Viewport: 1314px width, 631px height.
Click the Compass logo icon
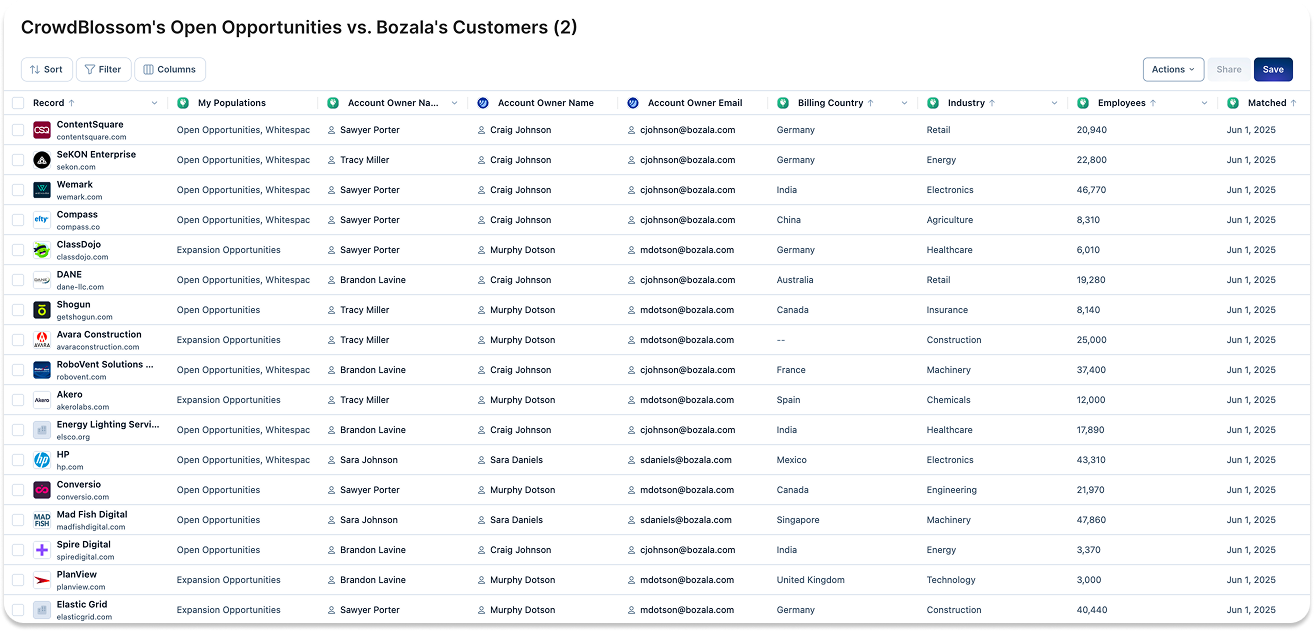(42, 220)
